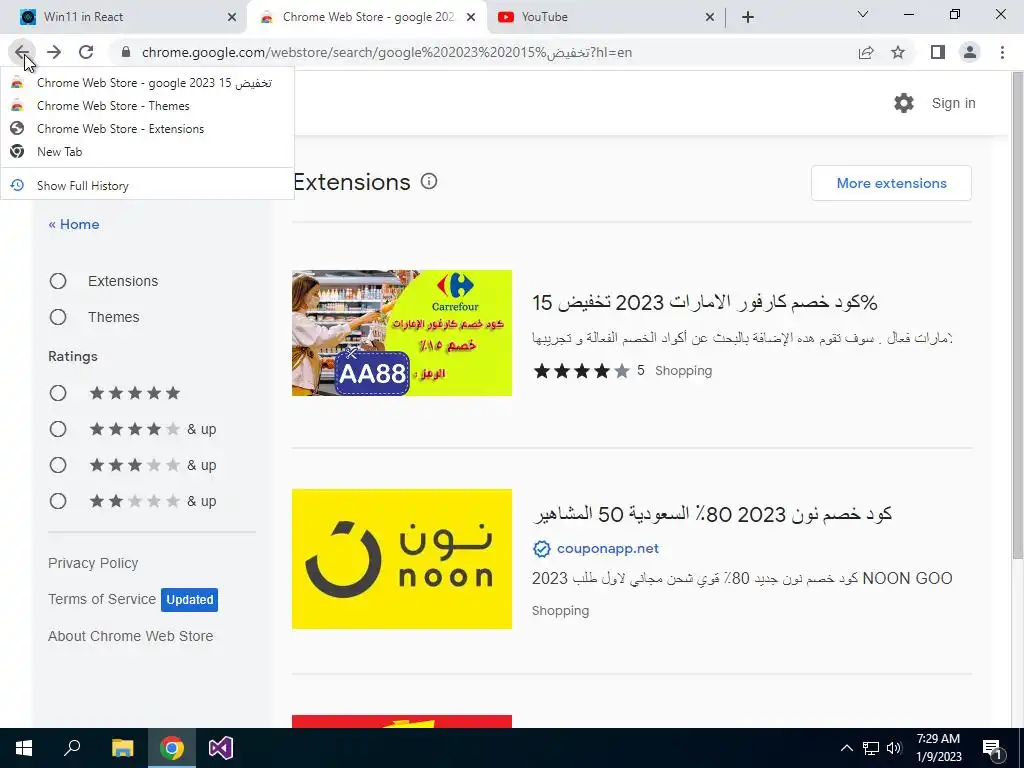Screen dimensions: 1024x768
Task: Click the verified badge beside couponapp.net
Action: (x=541, y=549)
